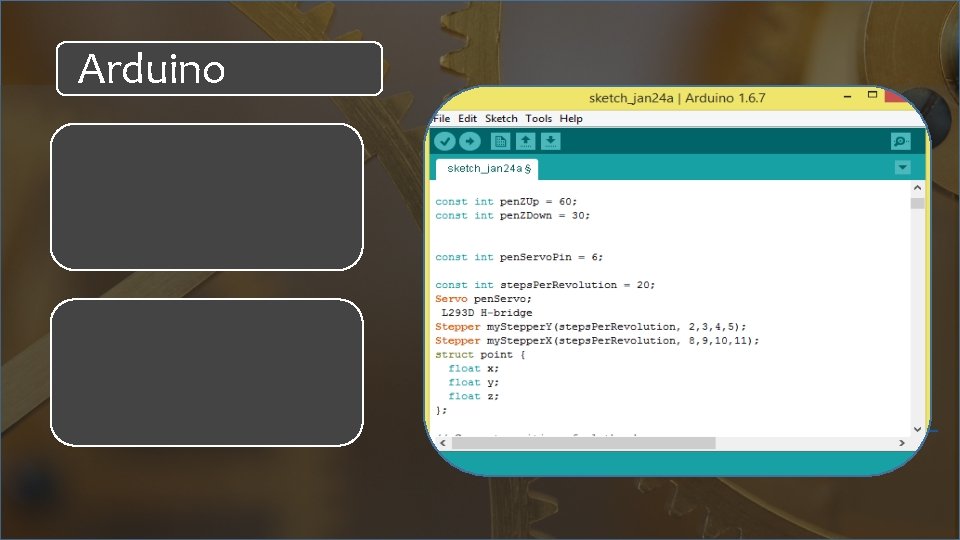Click the vertical scrollbar down arrow
The width and height of the screenshot is (960, 540).
[x=917, y=429]
